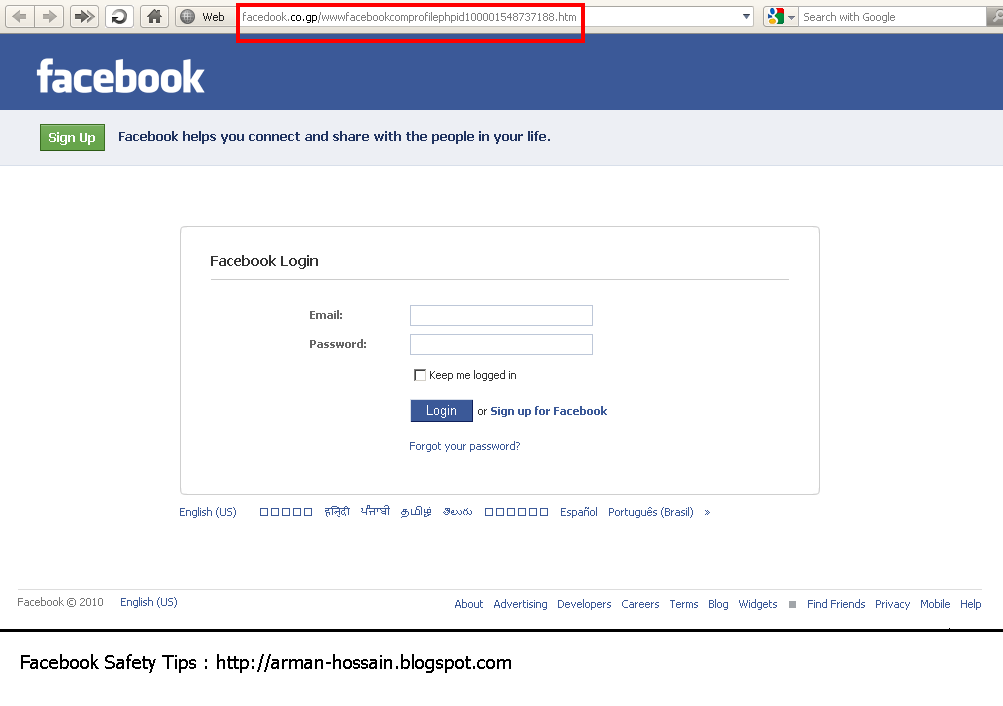The width and height of the screenshot is (1003, 706).
Task: Open the Widgets footer link
Action: pos(757,604)
